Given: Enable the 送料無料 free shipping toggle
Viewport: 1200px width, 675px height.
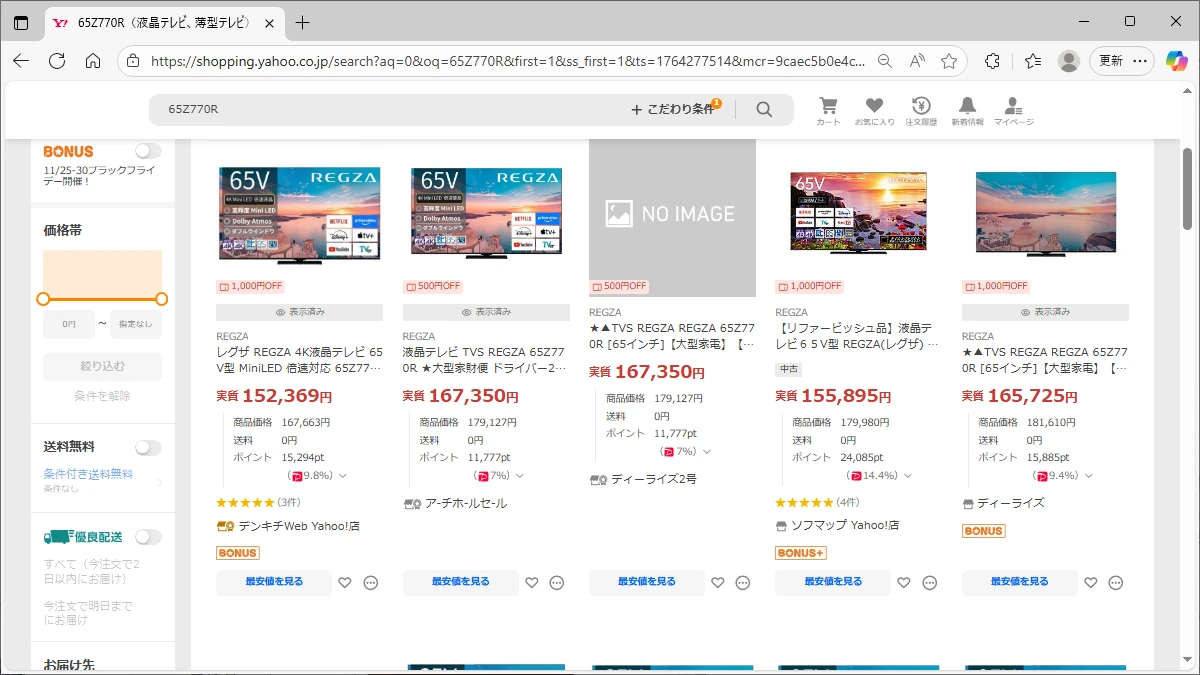Looking at the screenshot, I should click(x=148, y=448).
